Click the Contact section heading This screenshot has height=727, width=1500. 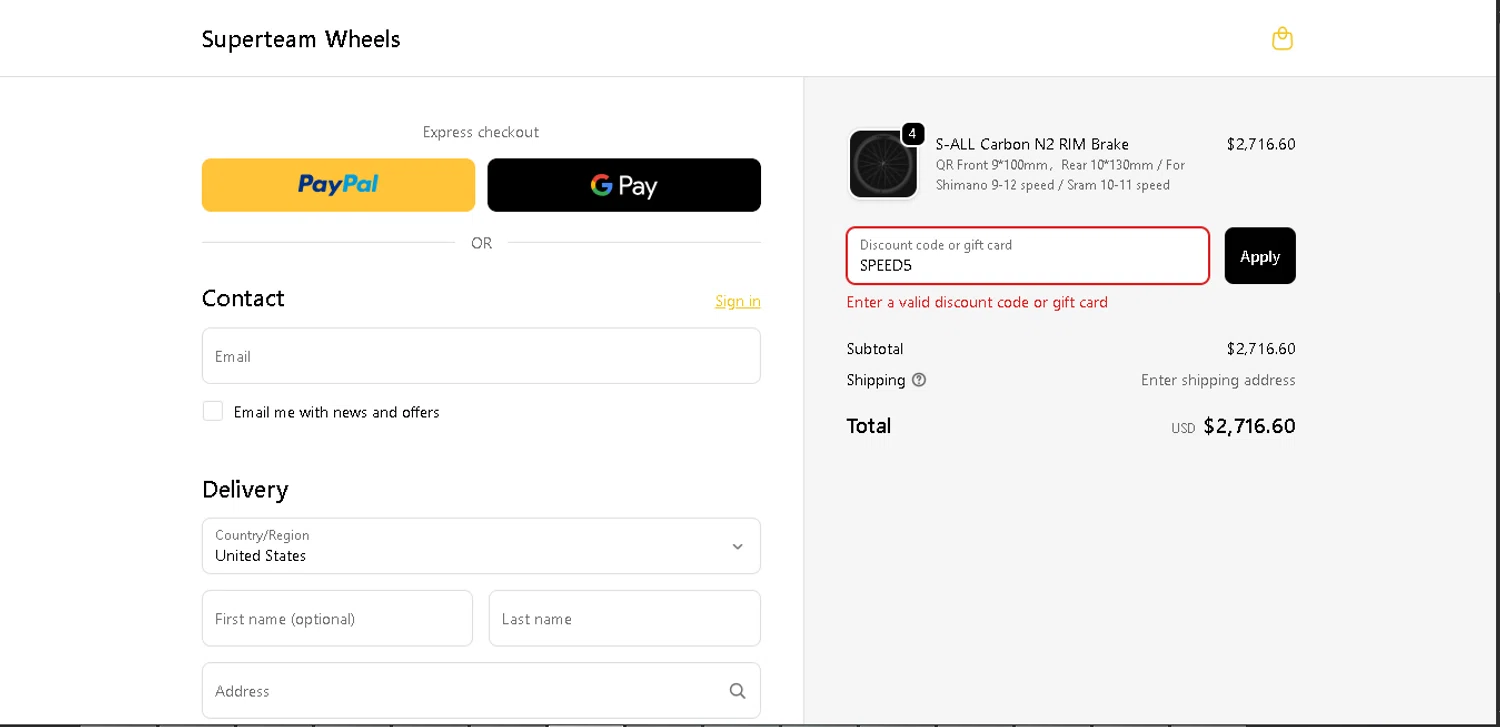[243, 298]
